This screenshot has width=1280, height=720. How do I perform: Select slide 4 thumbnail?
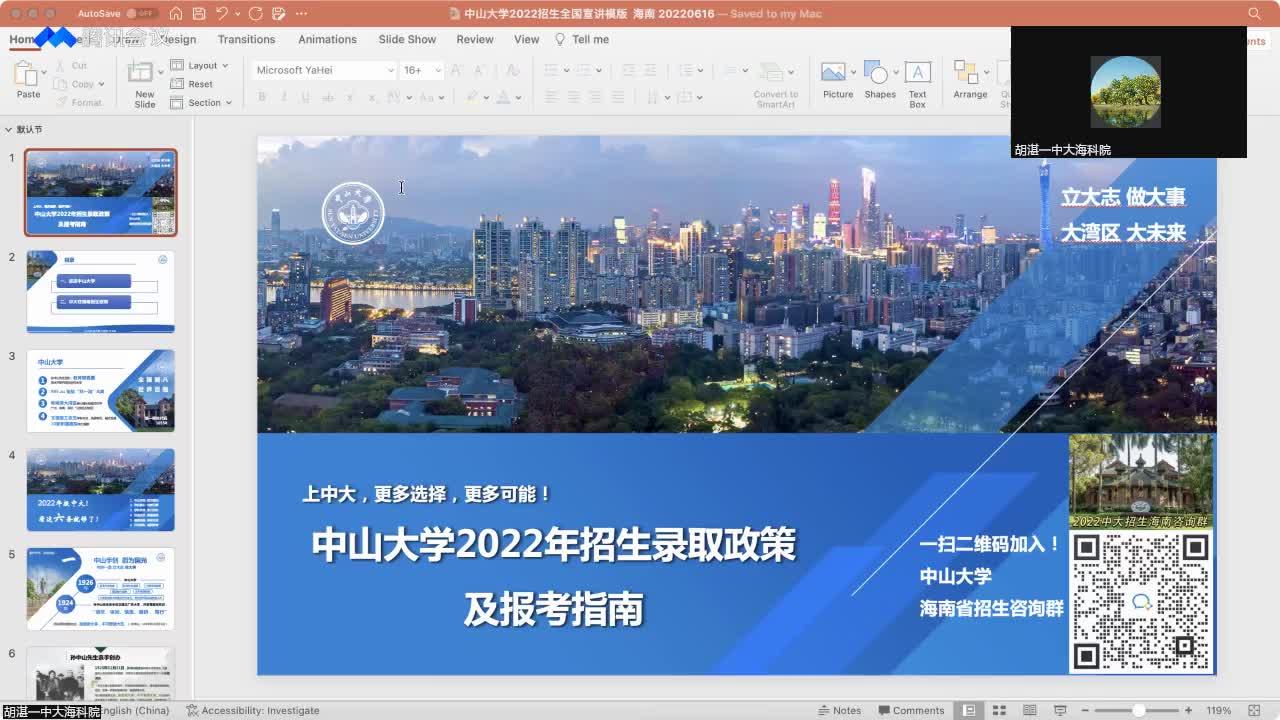pos(101,489)
